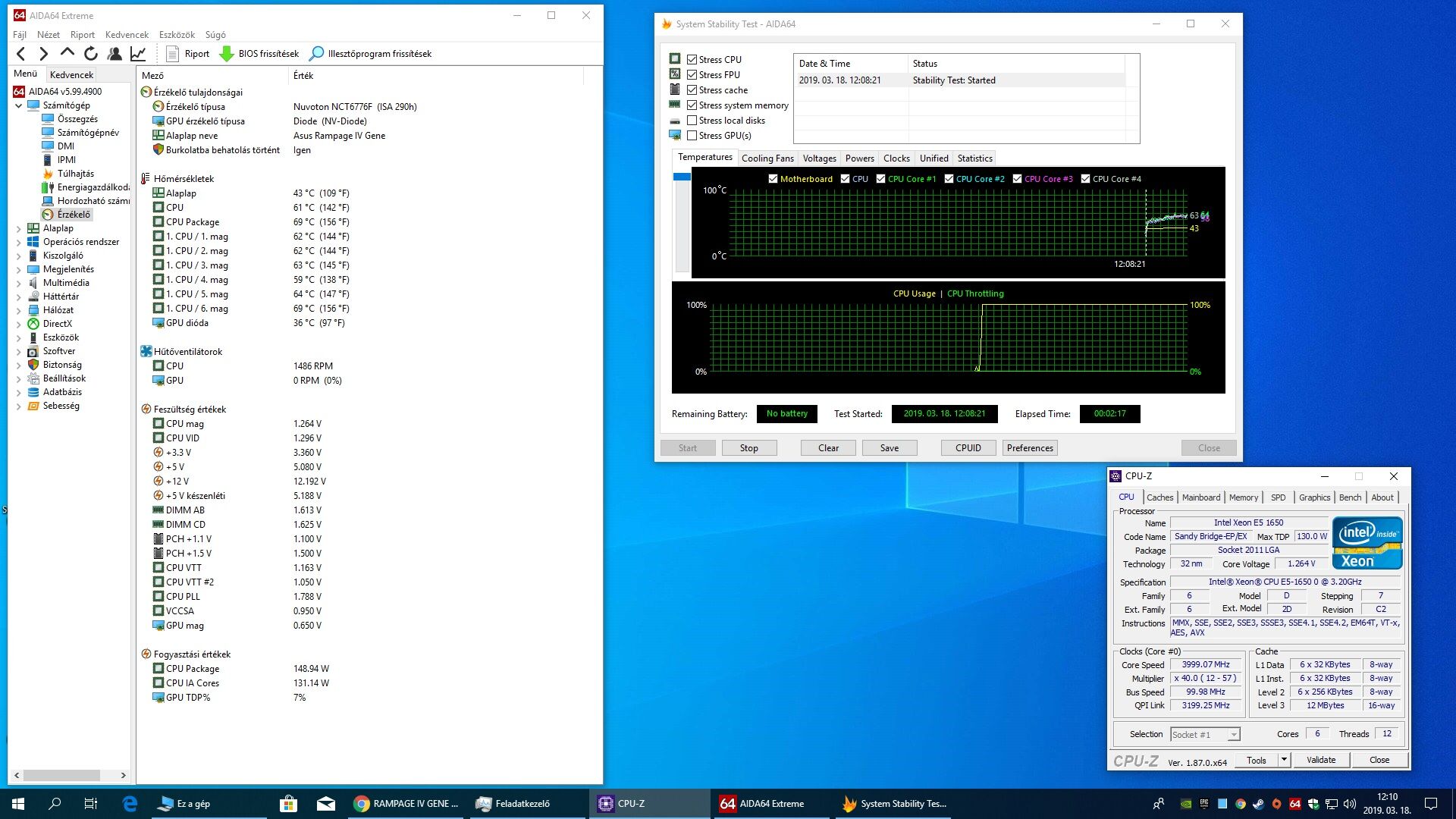Click the Clear button

(828, 448)
